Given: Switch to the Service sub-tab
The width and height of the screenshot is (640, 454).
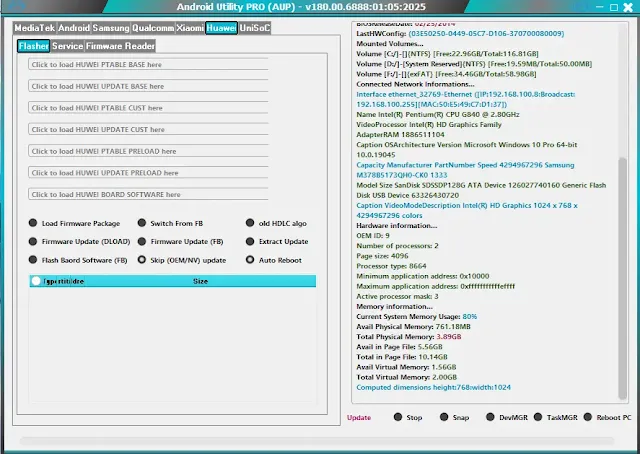Looking at the screenshot, I should (67, 46).
